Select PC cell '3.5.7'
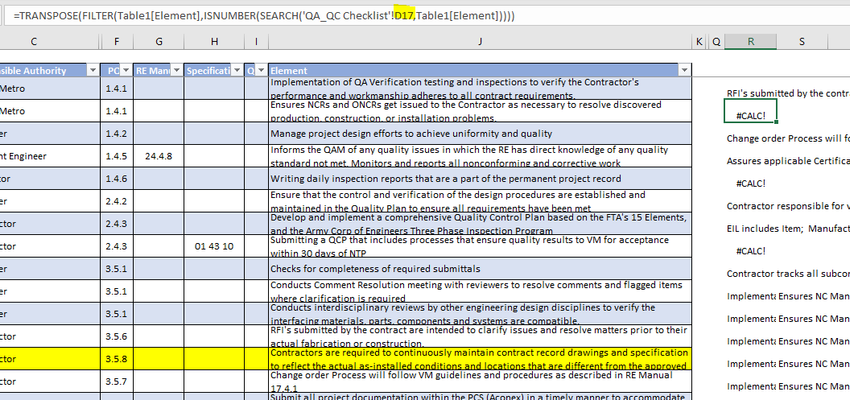This screenshot has height=400, width=850. 117,382
